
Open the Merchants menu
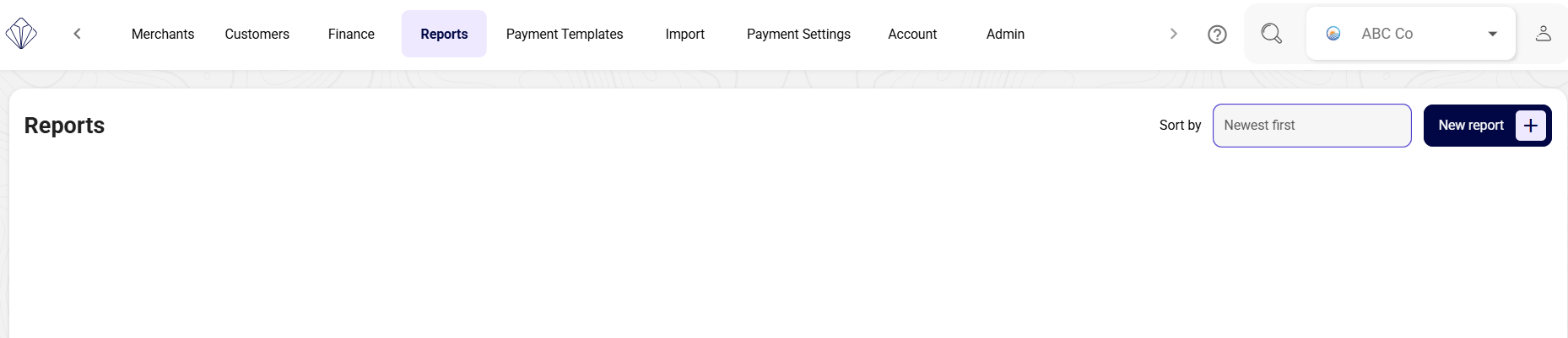click(x=163, y=34)
